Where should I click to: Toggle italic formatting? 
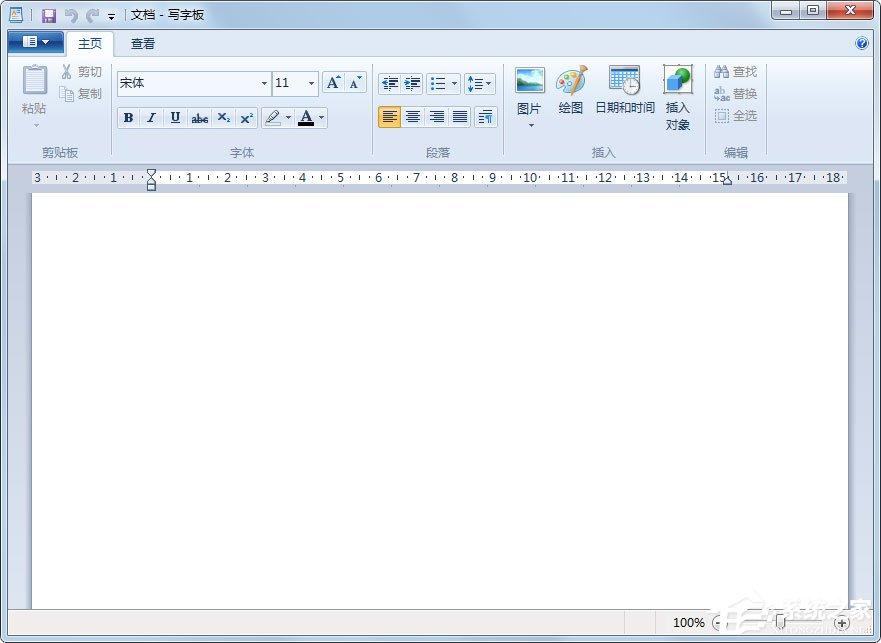pos(151,118)
